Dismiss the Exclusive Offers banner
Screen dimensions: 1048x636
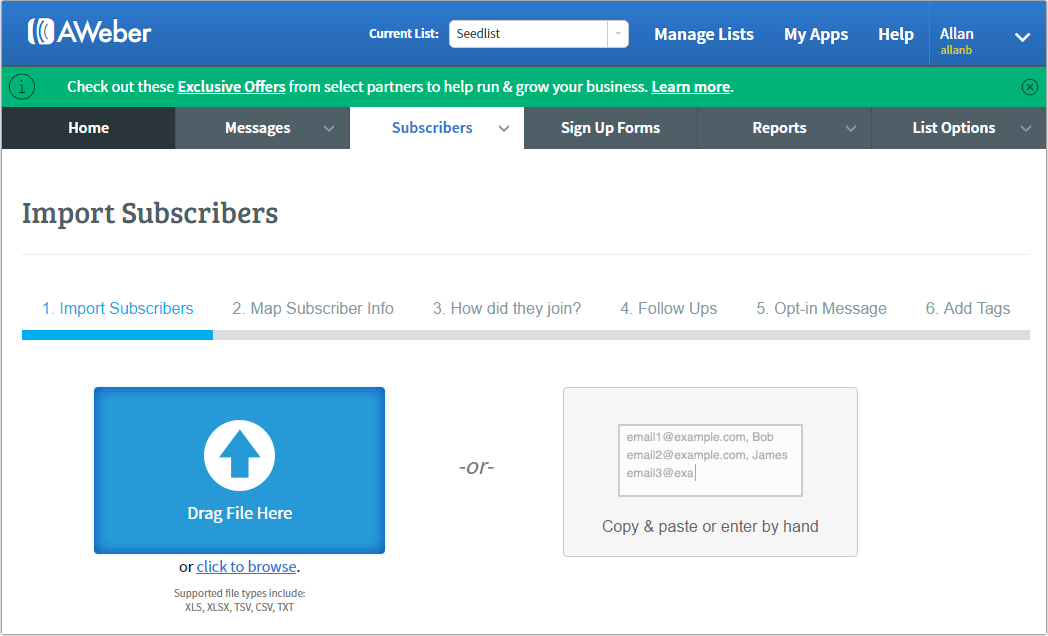(1029, 87)
